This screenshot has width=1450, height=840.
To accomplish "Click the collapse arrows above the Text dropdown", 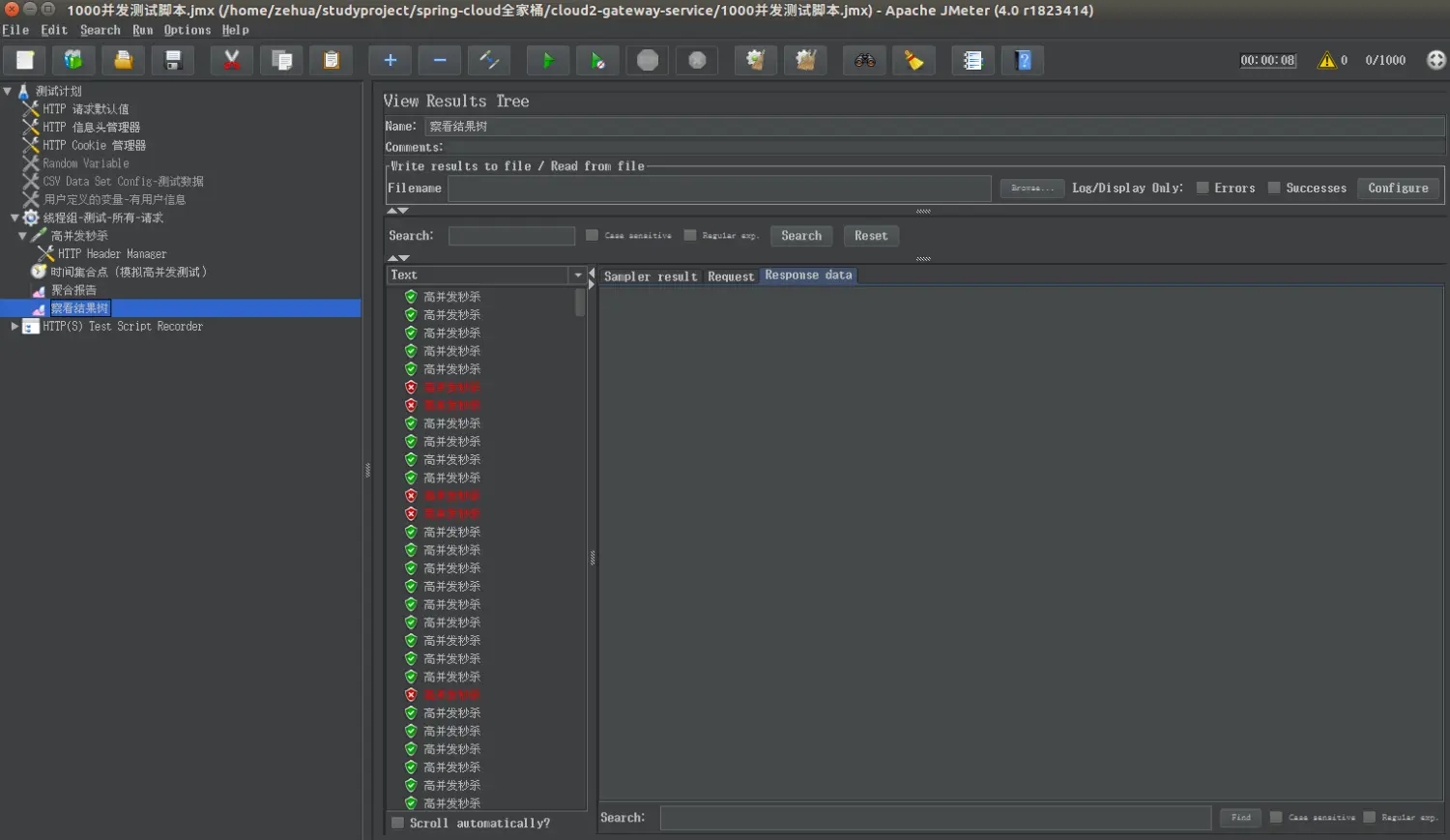I will coord(397,258).
